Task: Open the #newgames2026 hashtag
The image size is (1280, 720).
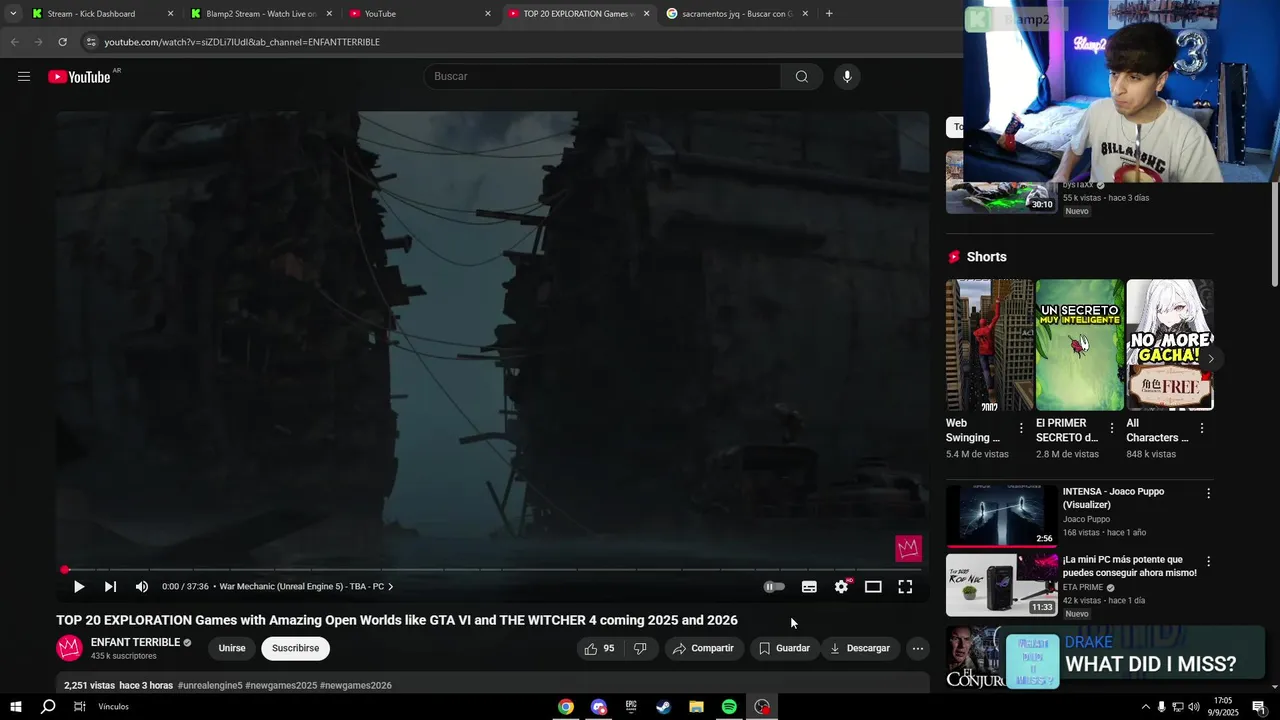Action: [x=356, y=686]
